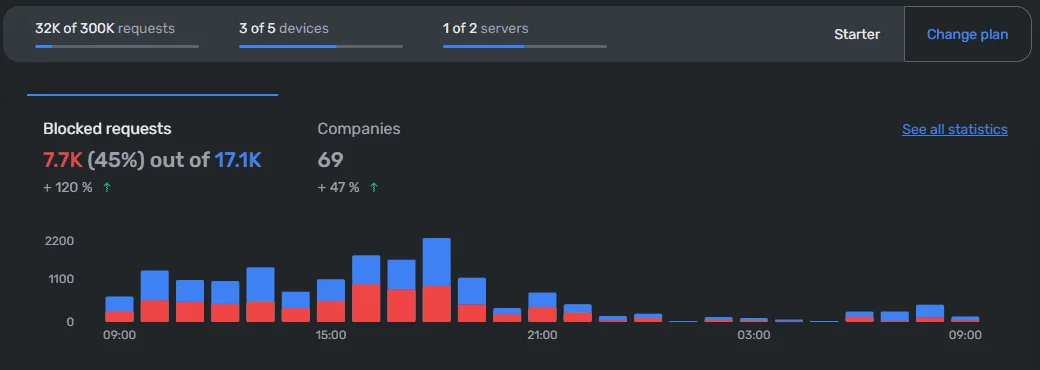This screenshot has width=1040, height=370.
Task: Switch to the Companies tab
Action: point(359,129)
